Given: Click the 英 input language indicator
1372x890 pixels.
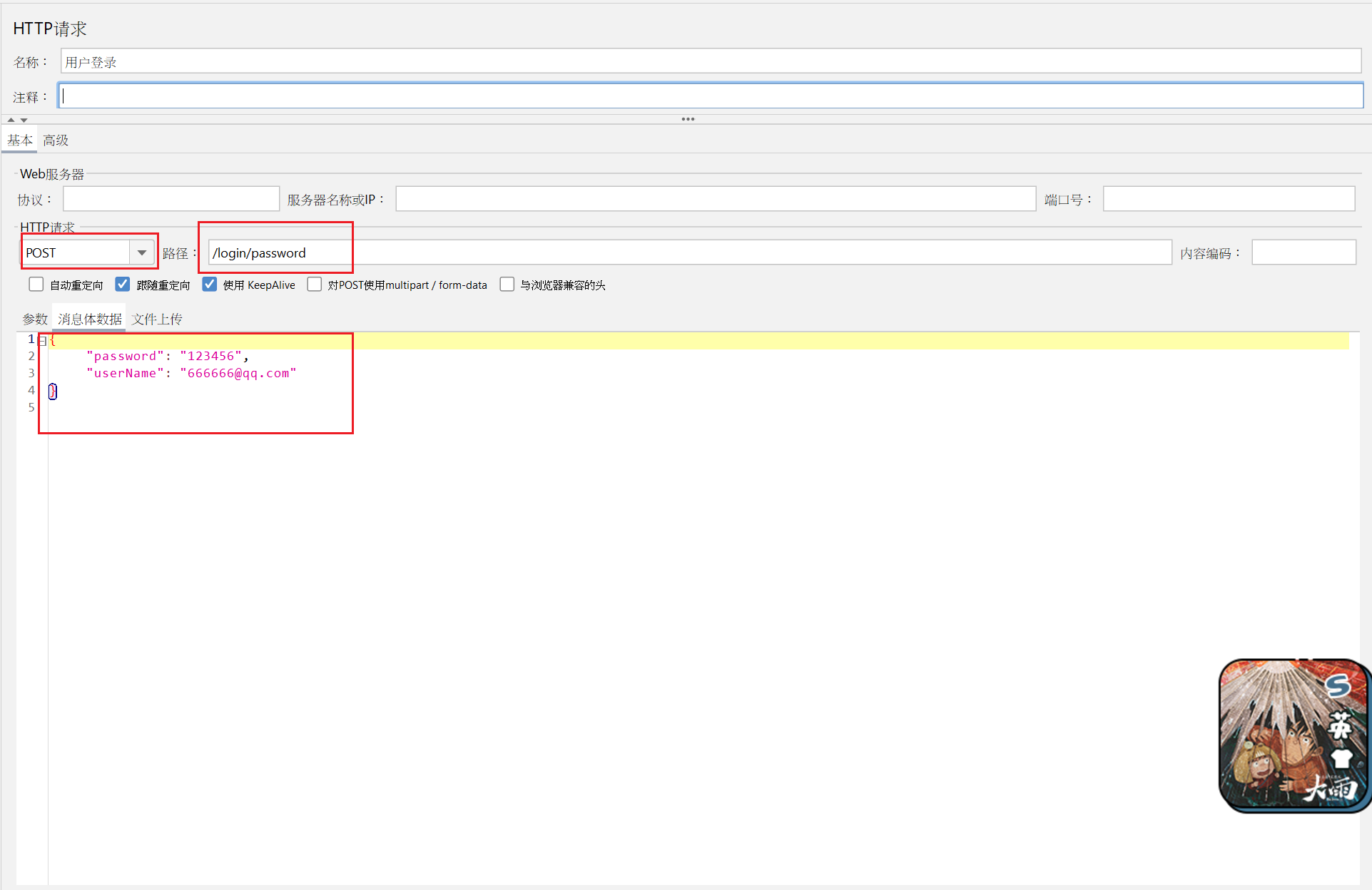Looking at the screenshot, I should click(x=1339, y=726).
